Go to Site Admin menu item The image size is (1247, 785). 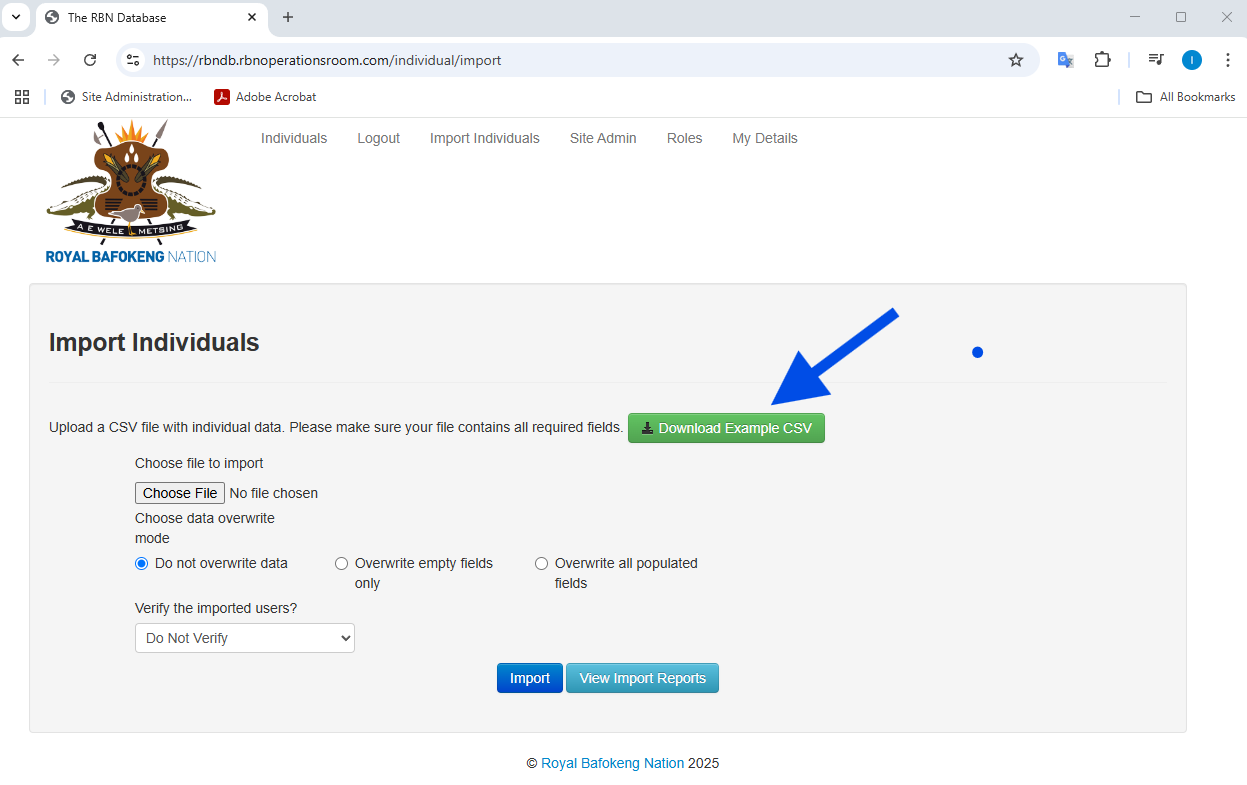pyautogui.click(x=603, y=138)
